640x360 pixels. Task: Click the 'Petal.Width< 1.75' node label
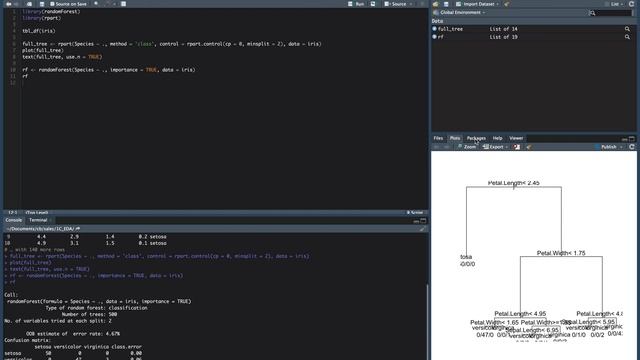[x=561, y=253]
